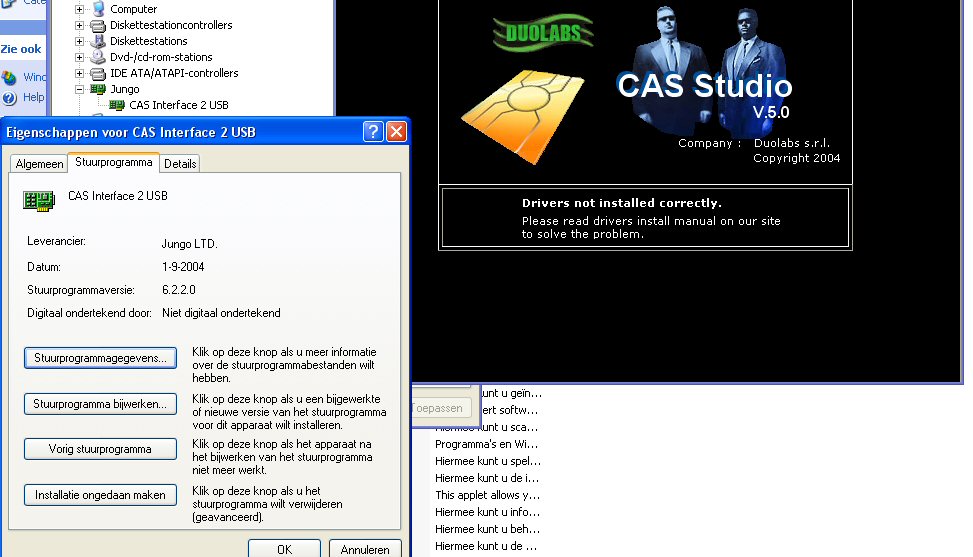Collapse the Jungo tree node

[79, 89]
